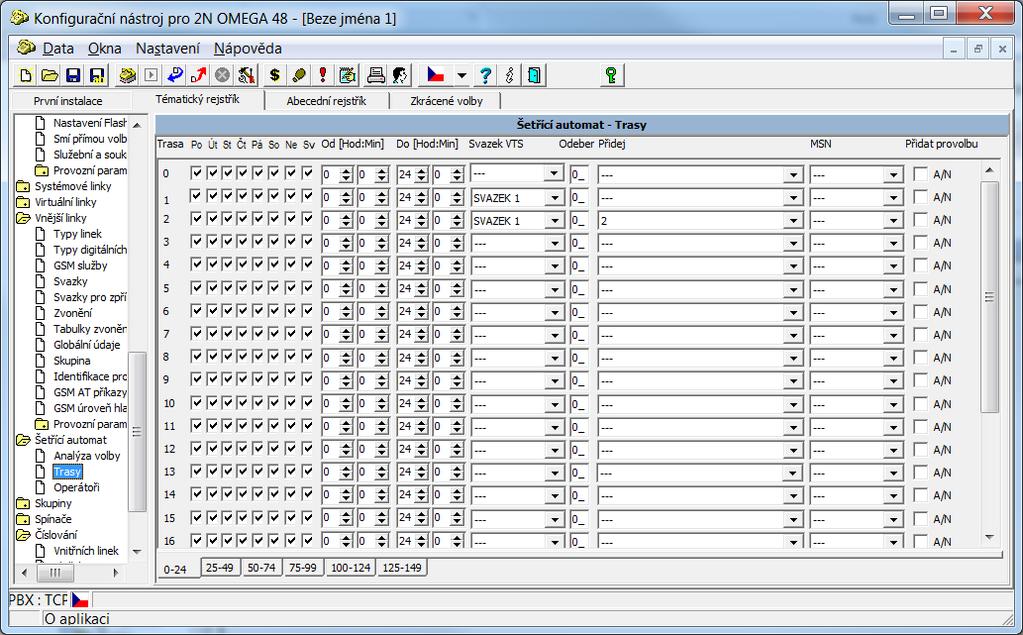
Task: Open Přidej dropdown for Trasa 13
Action: click(793, 472)
